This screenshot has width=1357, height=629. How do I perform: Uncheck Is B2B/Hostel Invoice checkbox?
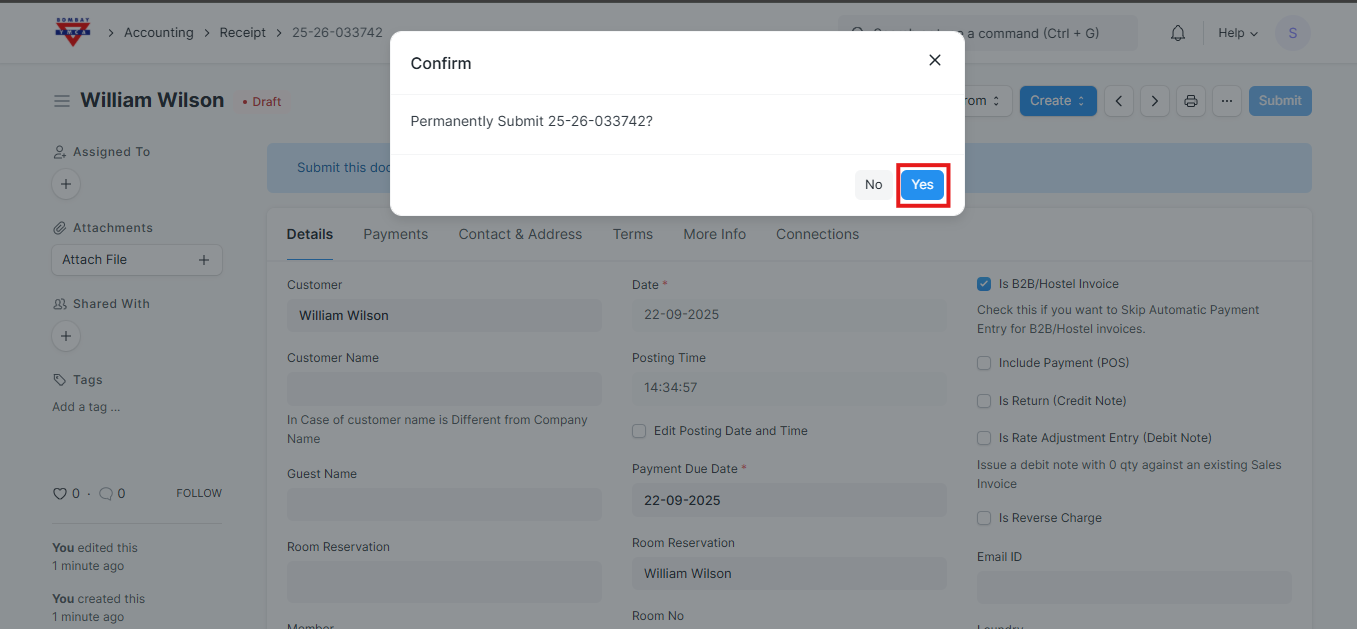click(984, 284)
